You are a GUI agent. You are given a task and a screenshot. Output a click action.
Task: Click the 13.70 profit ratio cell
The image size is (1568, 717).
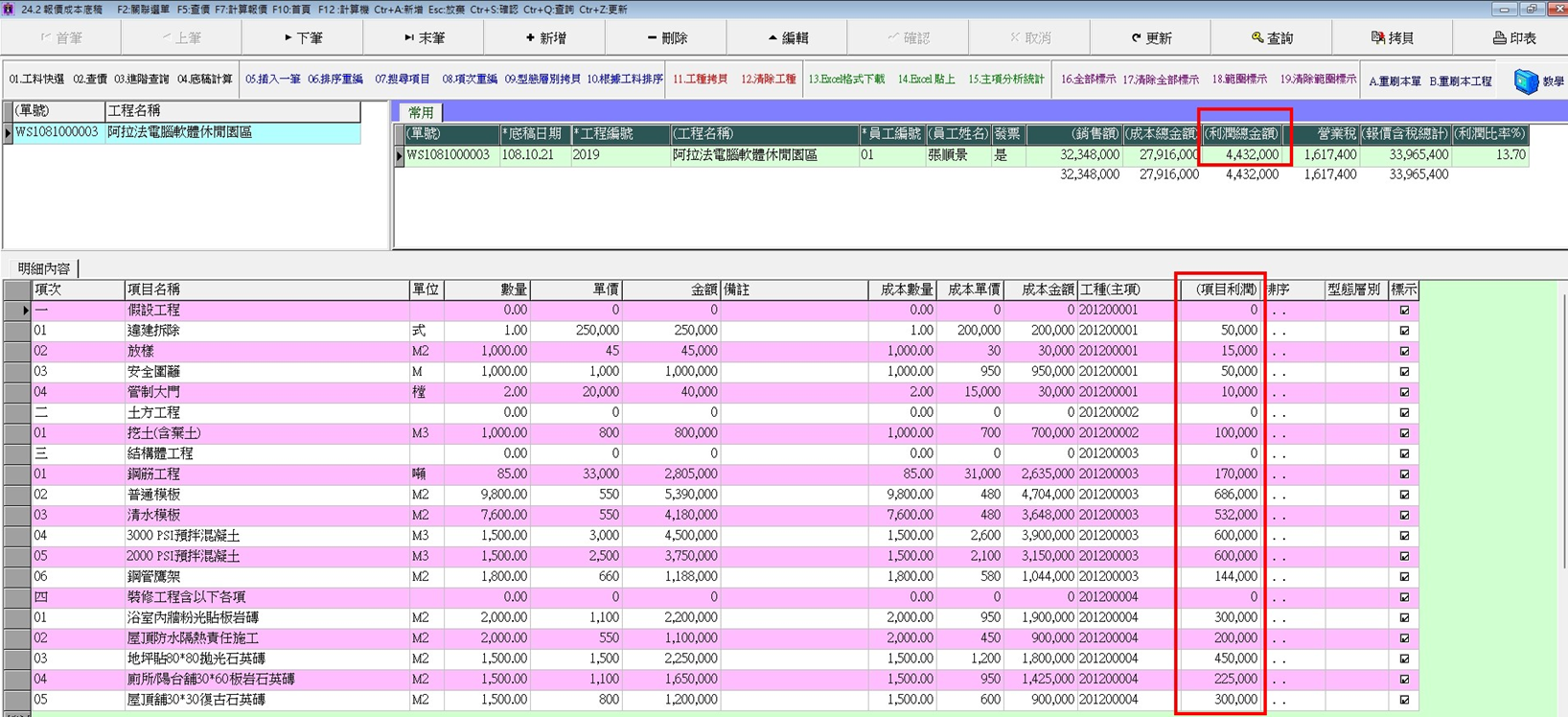(x=1490, y=154)
